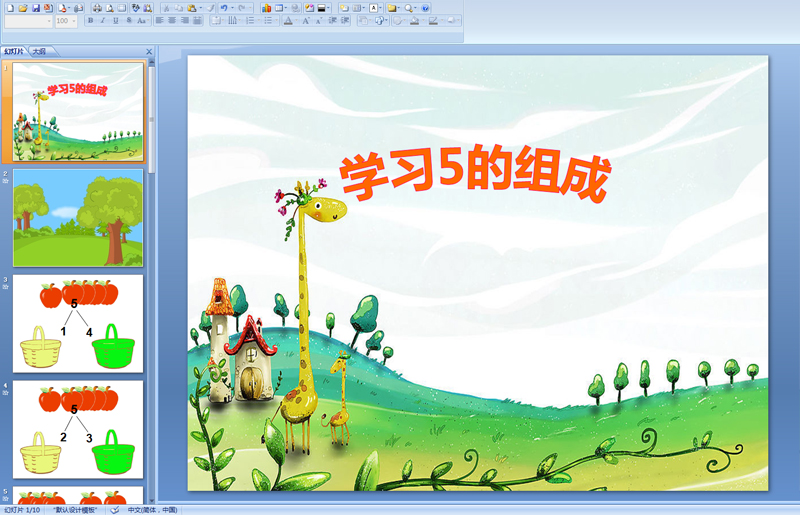This screenshot has height=515, width=800.
Task: Open the font name combo box
Action: click(x=29, y=21)
